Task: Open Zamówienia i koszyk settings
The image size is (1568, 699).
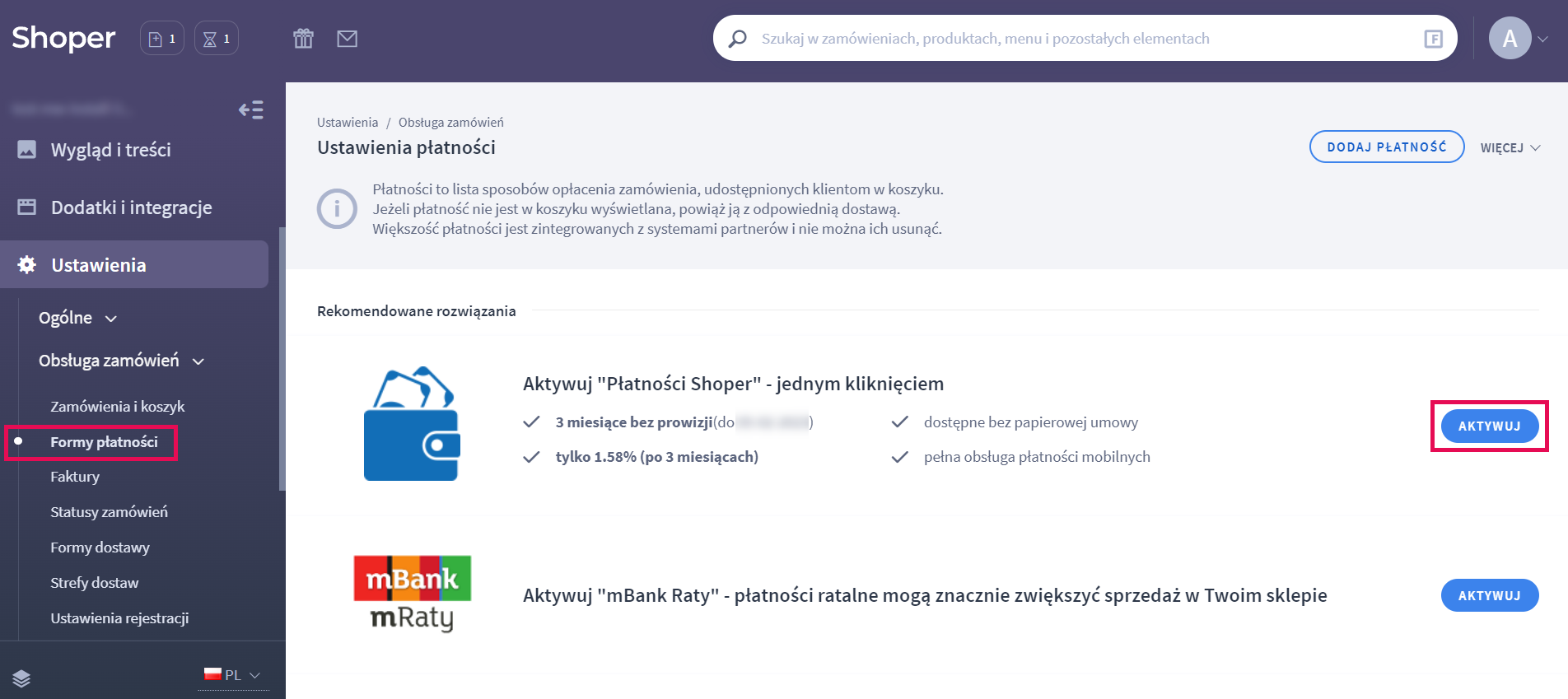Action: pos(118,407)
